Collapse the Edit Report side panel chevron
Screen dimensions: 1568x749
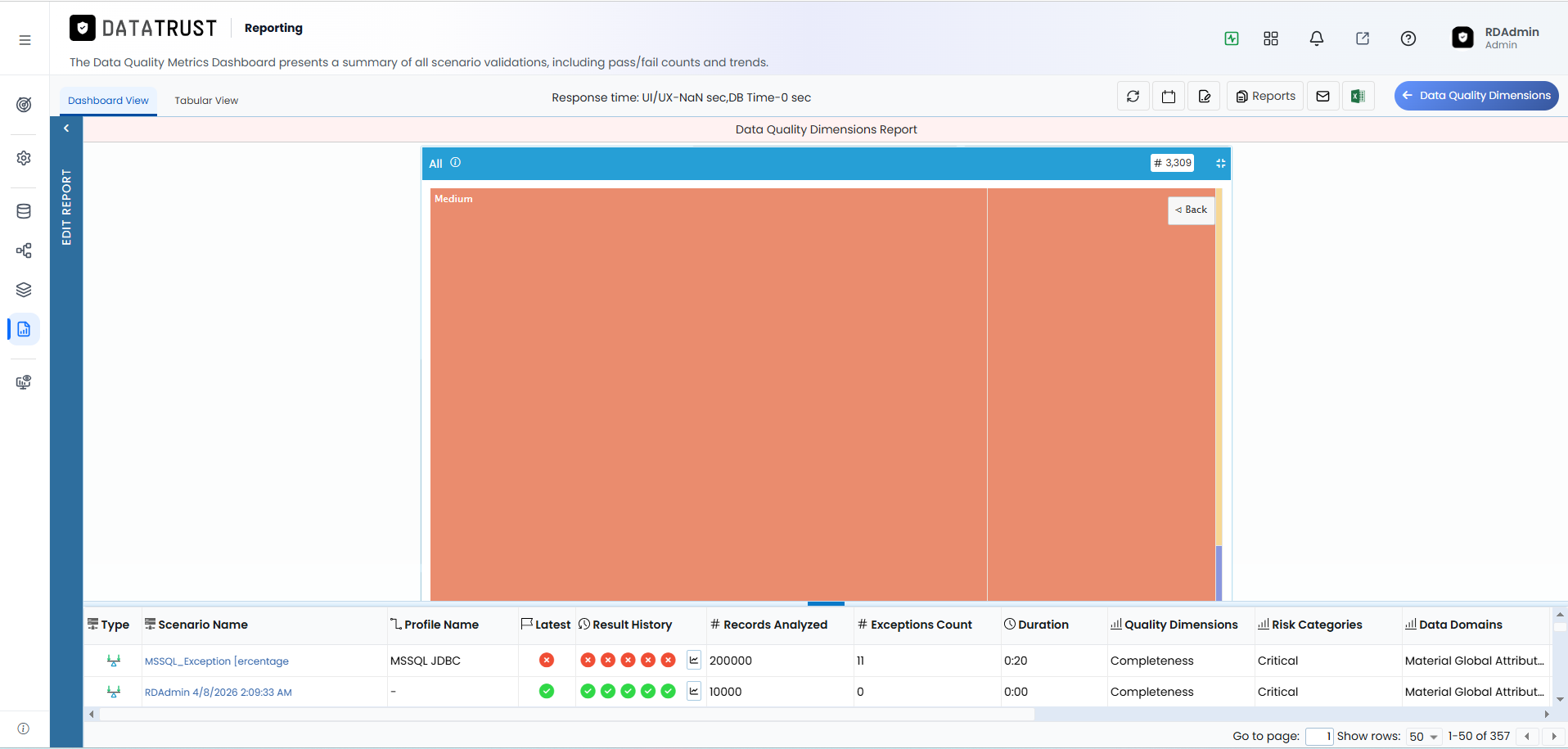click(x=66, y=129)
